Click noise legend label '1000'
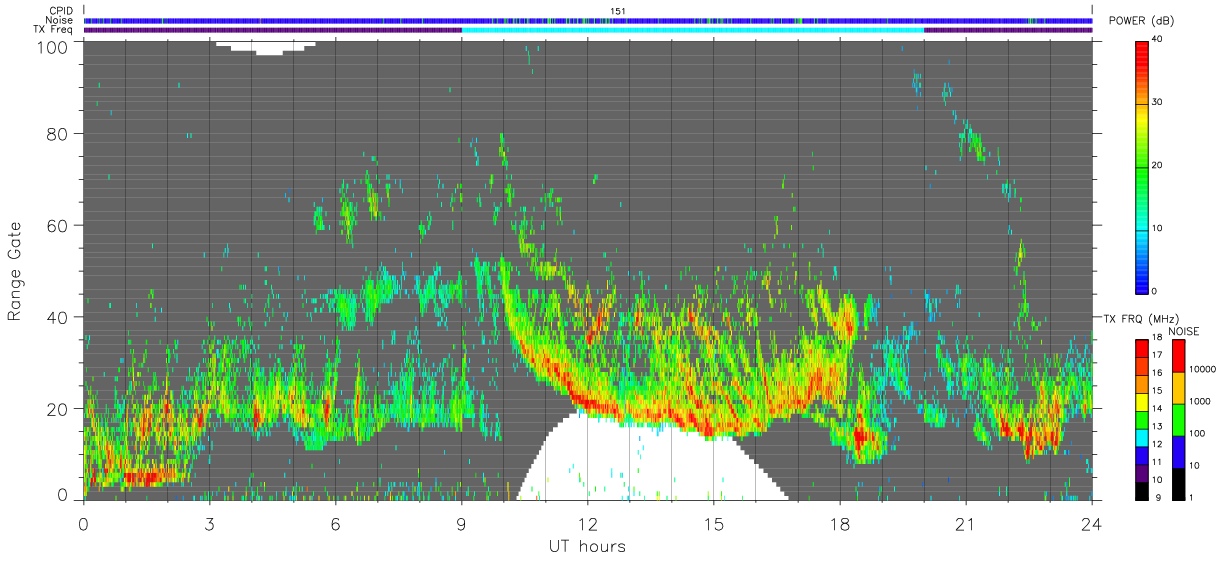The width and height of the screenshot is (1228, 567). (1202, 401)
